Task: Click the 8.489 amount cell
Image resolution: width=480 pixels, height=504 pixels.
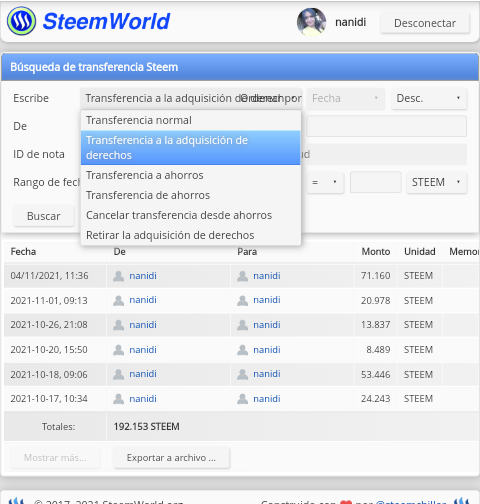Action: coord(378,350)
